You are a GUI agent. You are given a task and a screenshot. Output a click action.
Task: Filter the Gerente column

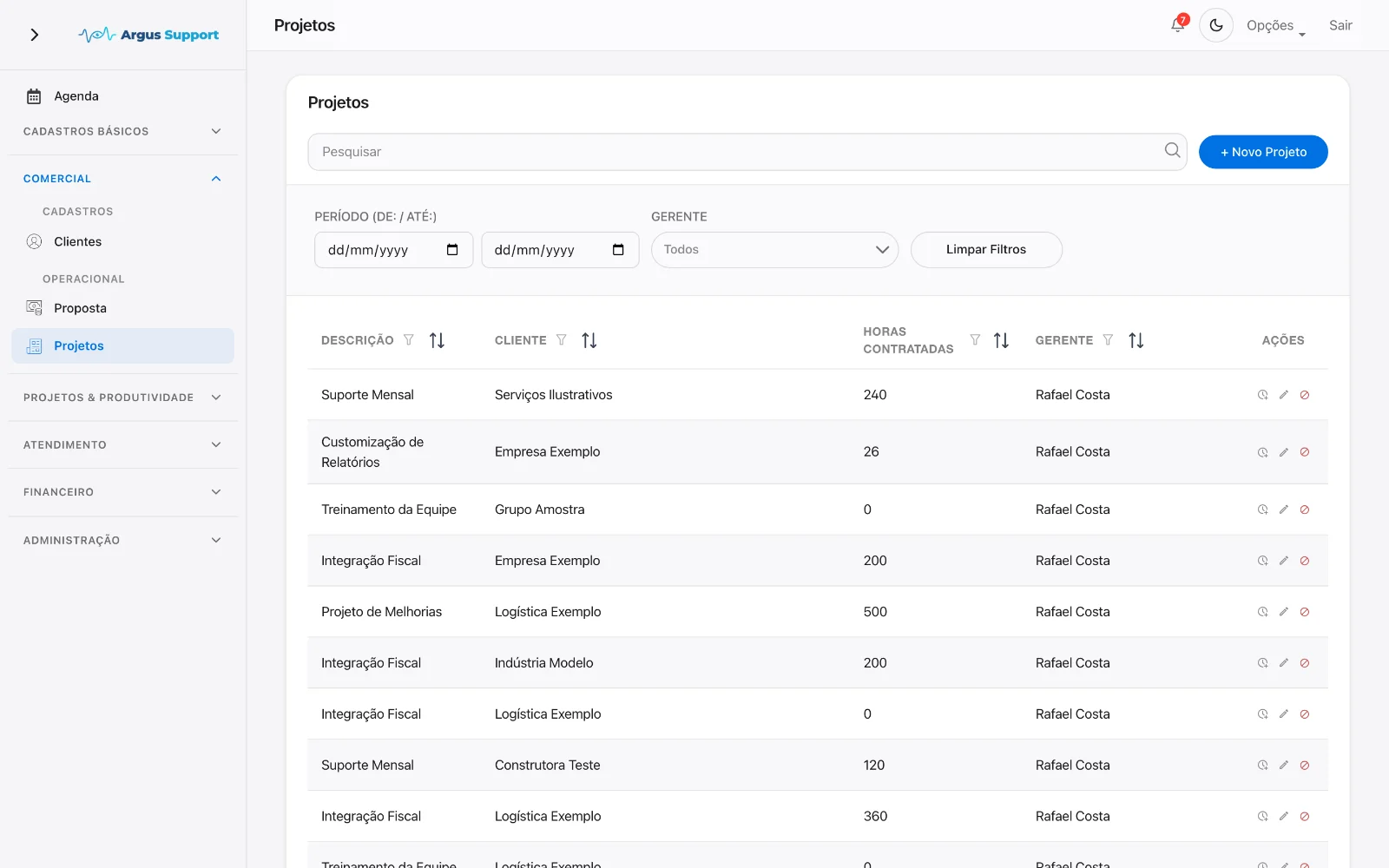click(x=1108, y=340)
